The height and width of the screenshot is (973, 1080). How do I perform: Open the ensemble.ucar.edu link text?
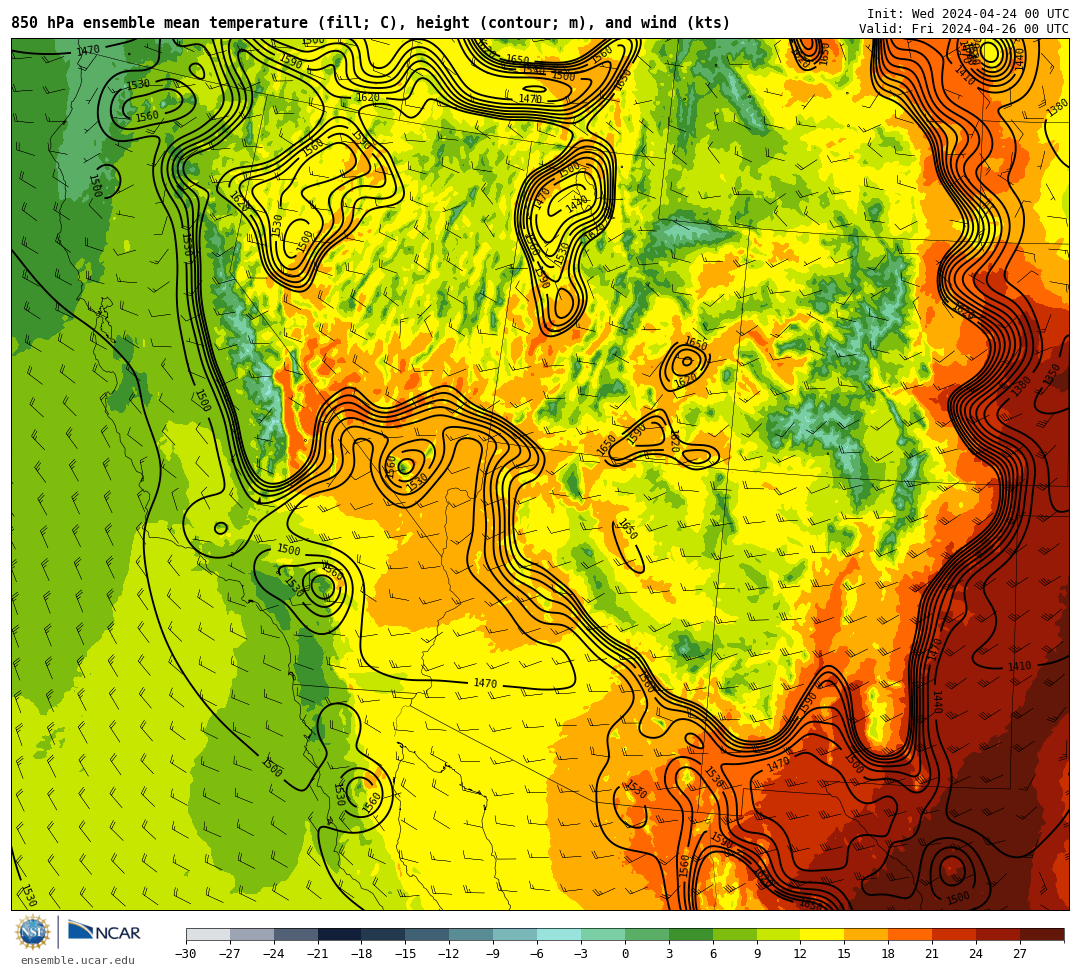click(78, 960)
